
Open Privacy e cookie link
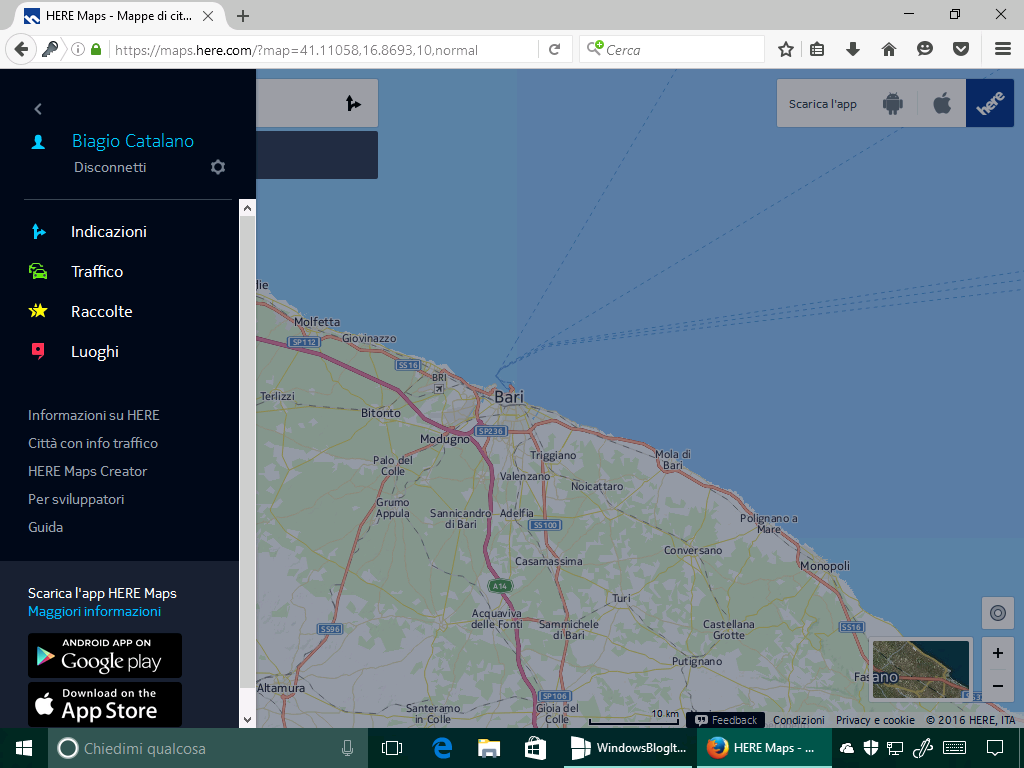point(875,720)
